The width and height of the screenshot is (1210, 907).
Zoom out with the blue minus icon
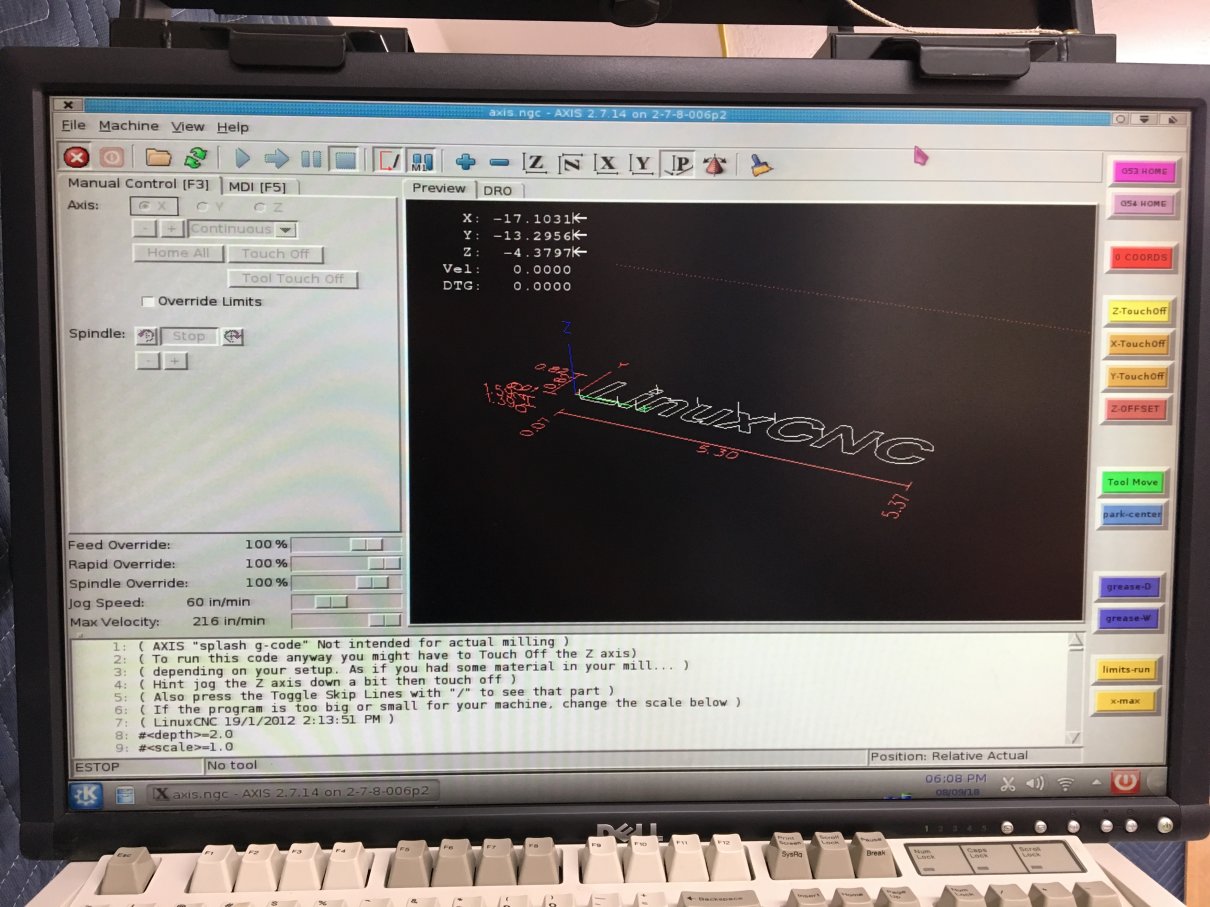[x=500, y=162]
